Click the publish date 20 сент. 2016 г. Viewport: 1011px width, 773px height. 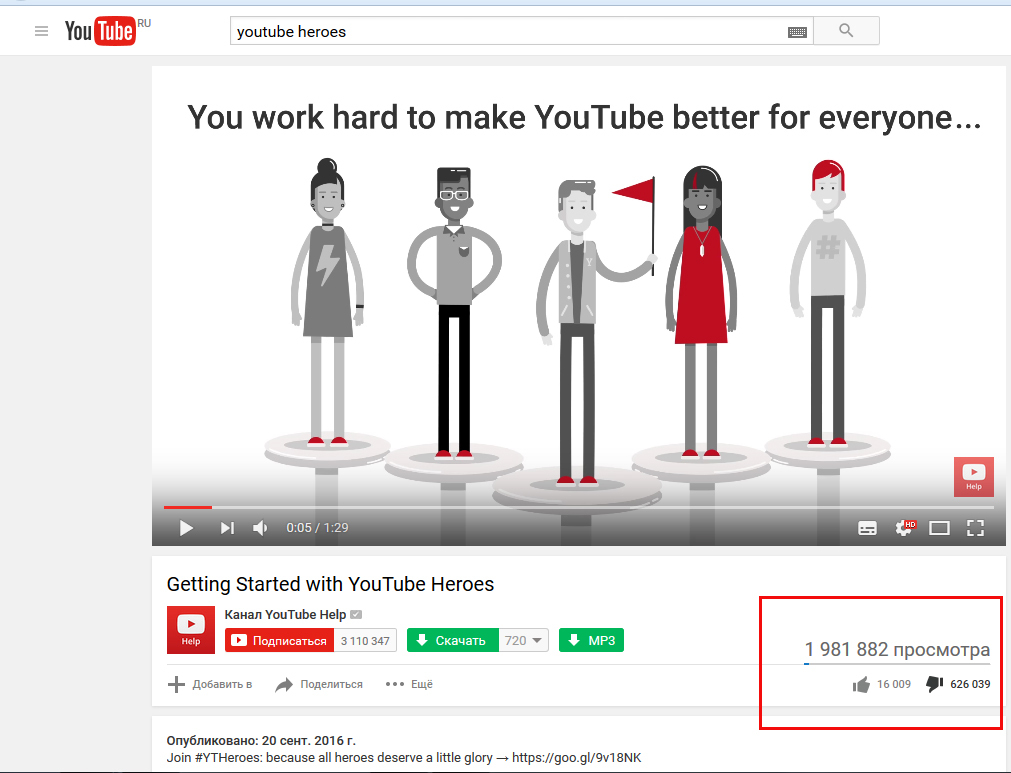coord(309,741)
